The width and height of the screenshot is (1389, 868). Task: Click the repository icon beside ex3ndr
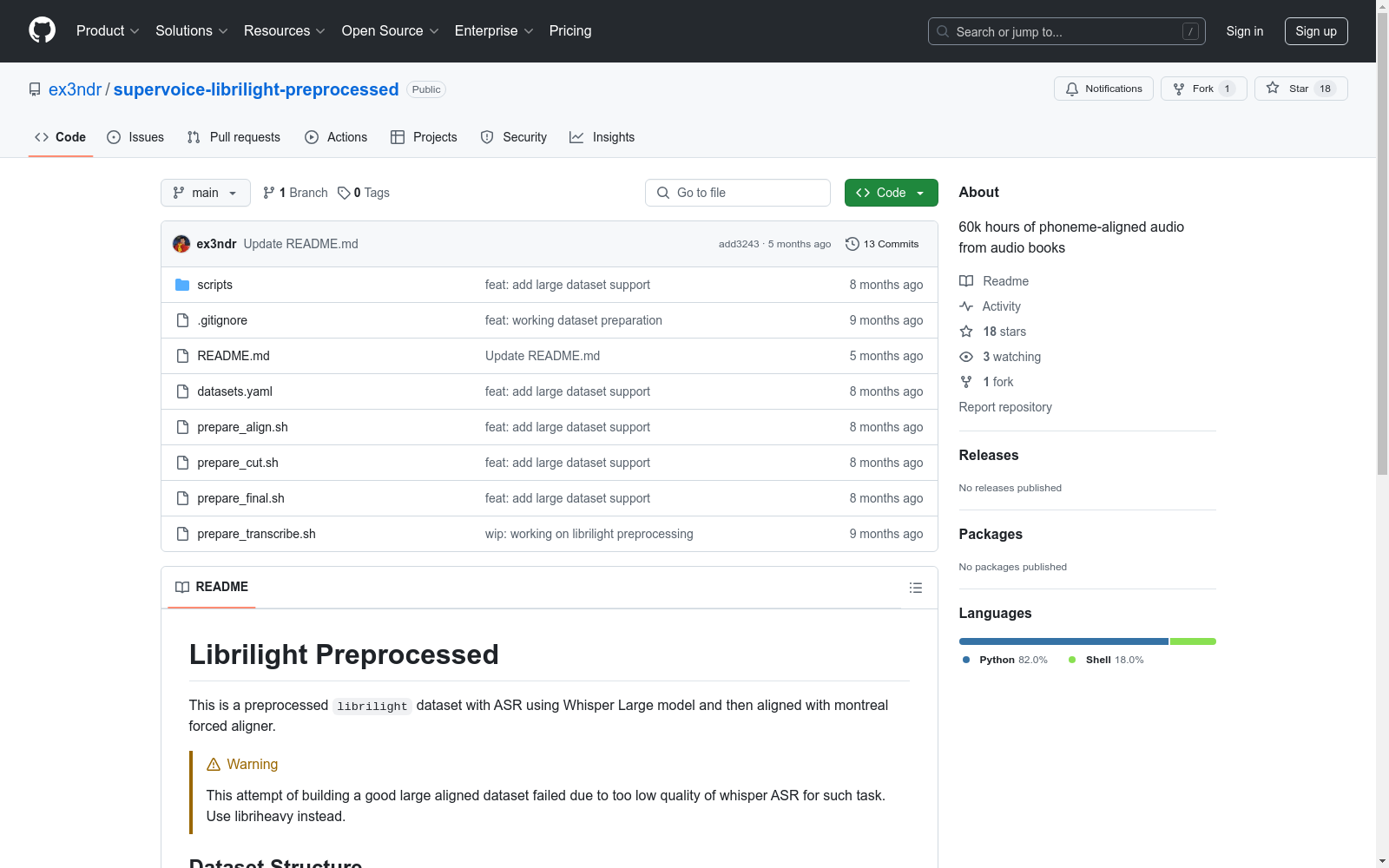tap(35, 89)
